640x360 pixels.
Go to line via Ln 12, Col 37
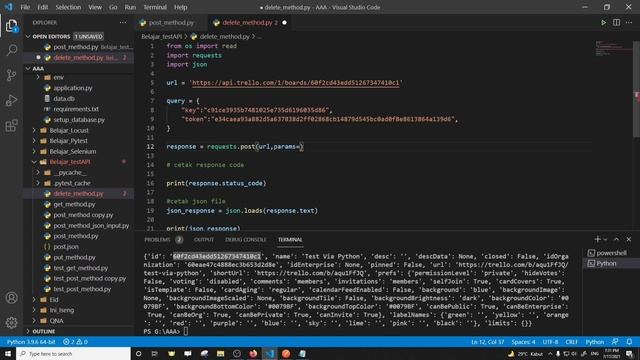pos(488,342)
